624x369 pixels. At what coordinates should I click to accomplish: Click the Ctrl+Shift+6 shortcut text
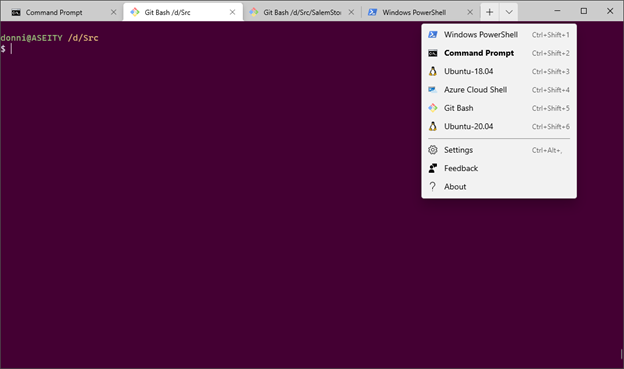pos(551,127)
